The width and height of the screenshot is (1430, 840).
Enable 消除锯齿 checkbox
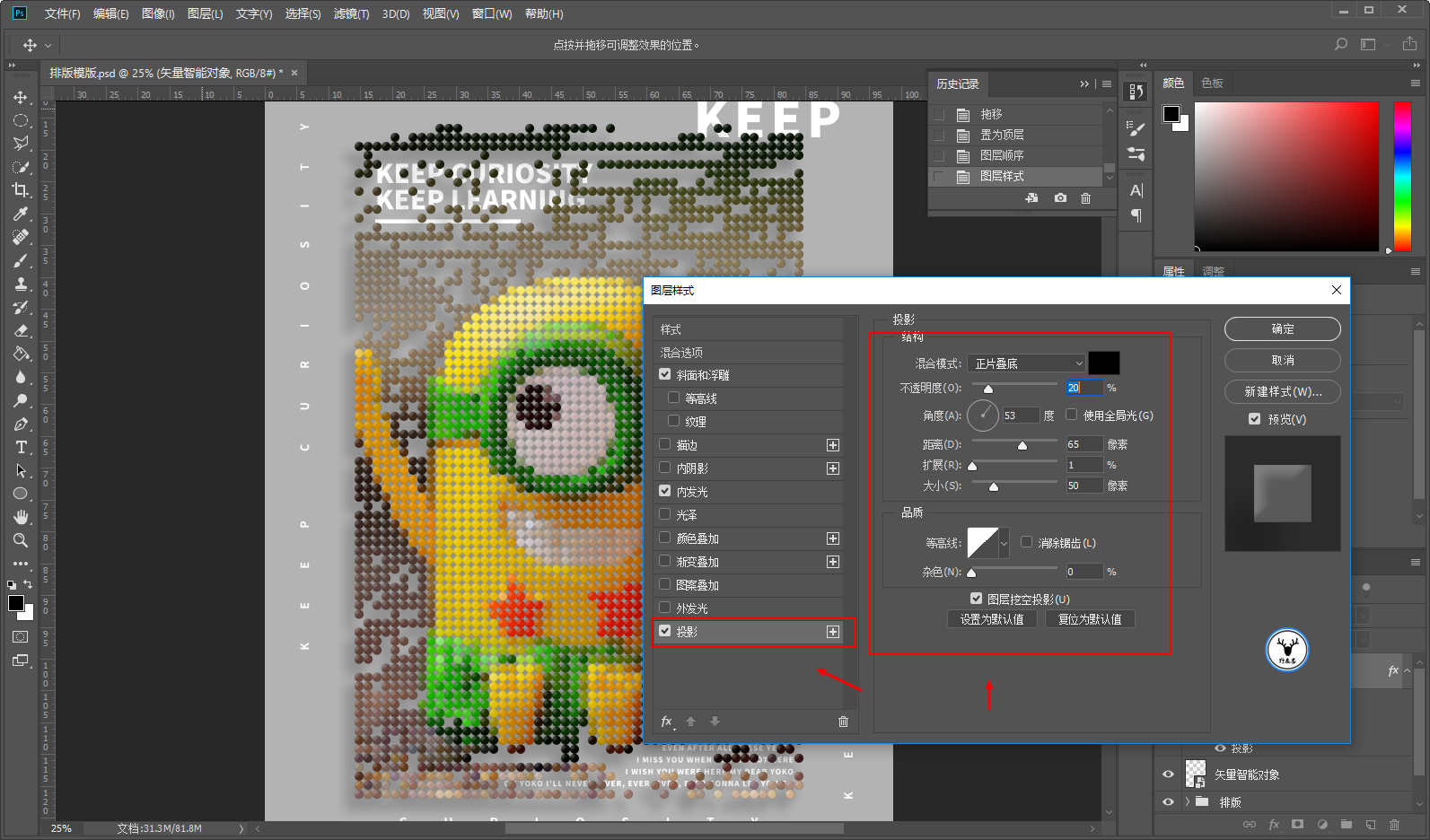pos(1026,542)
